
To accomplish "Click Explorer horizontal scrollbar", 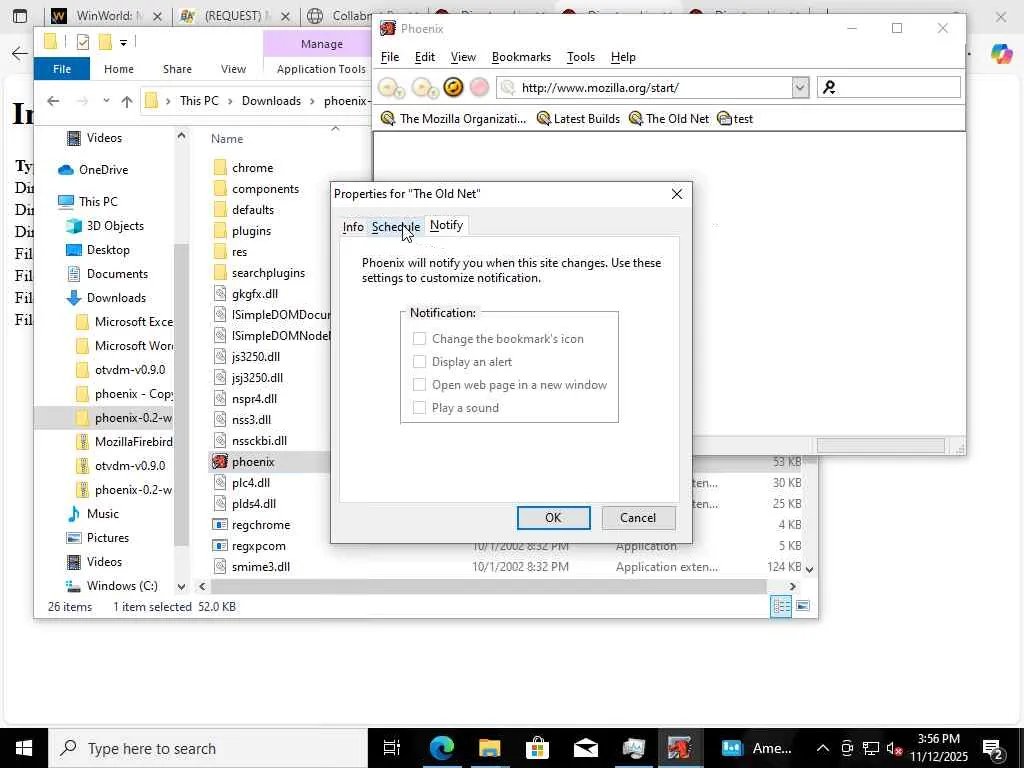I will tap(488, 586).
